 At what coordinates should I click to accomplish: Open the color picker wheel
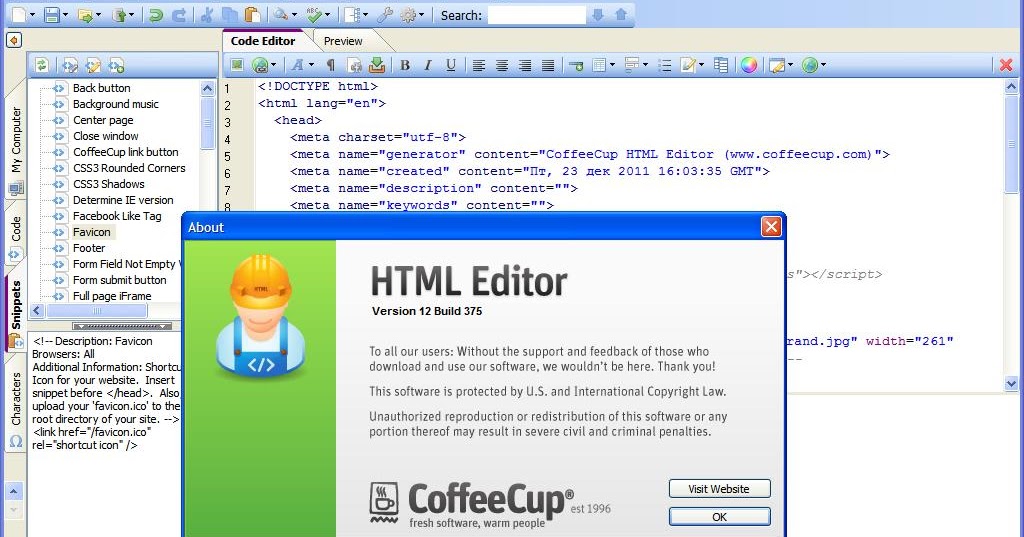click(748, 65)
